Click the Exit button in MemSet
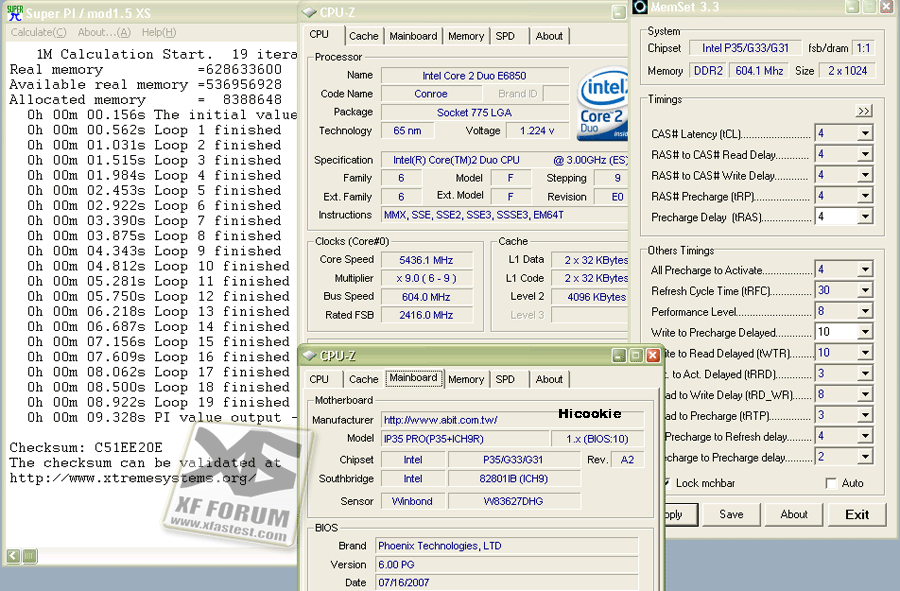 click(x=857, y=515)
